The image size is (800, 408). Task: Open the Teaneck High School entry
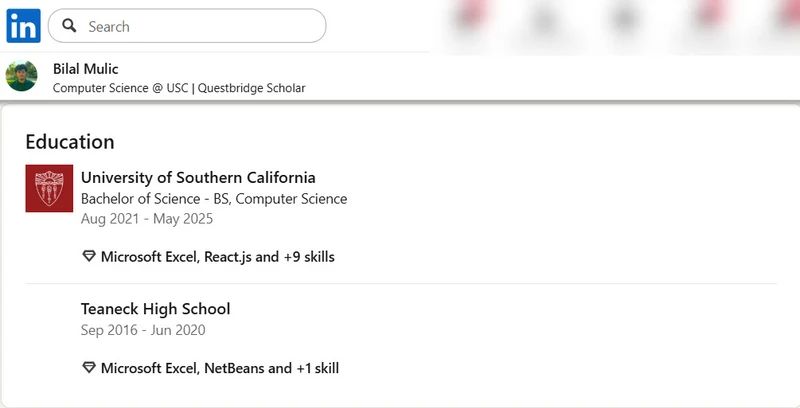click(x=156, y=309)
